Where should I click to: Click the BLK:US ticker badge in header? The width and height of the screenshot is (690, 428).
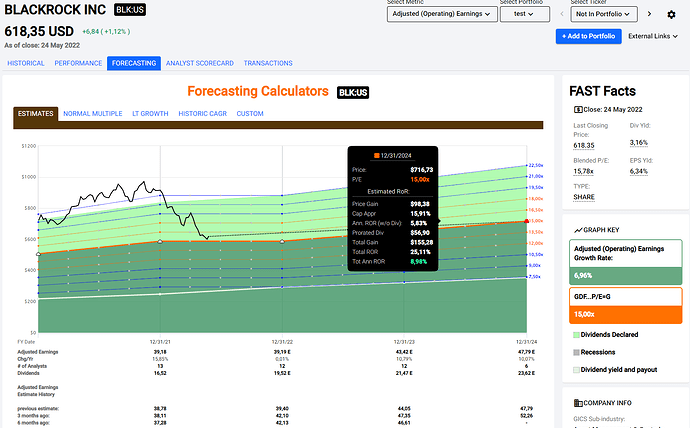(x=130, y=10)
